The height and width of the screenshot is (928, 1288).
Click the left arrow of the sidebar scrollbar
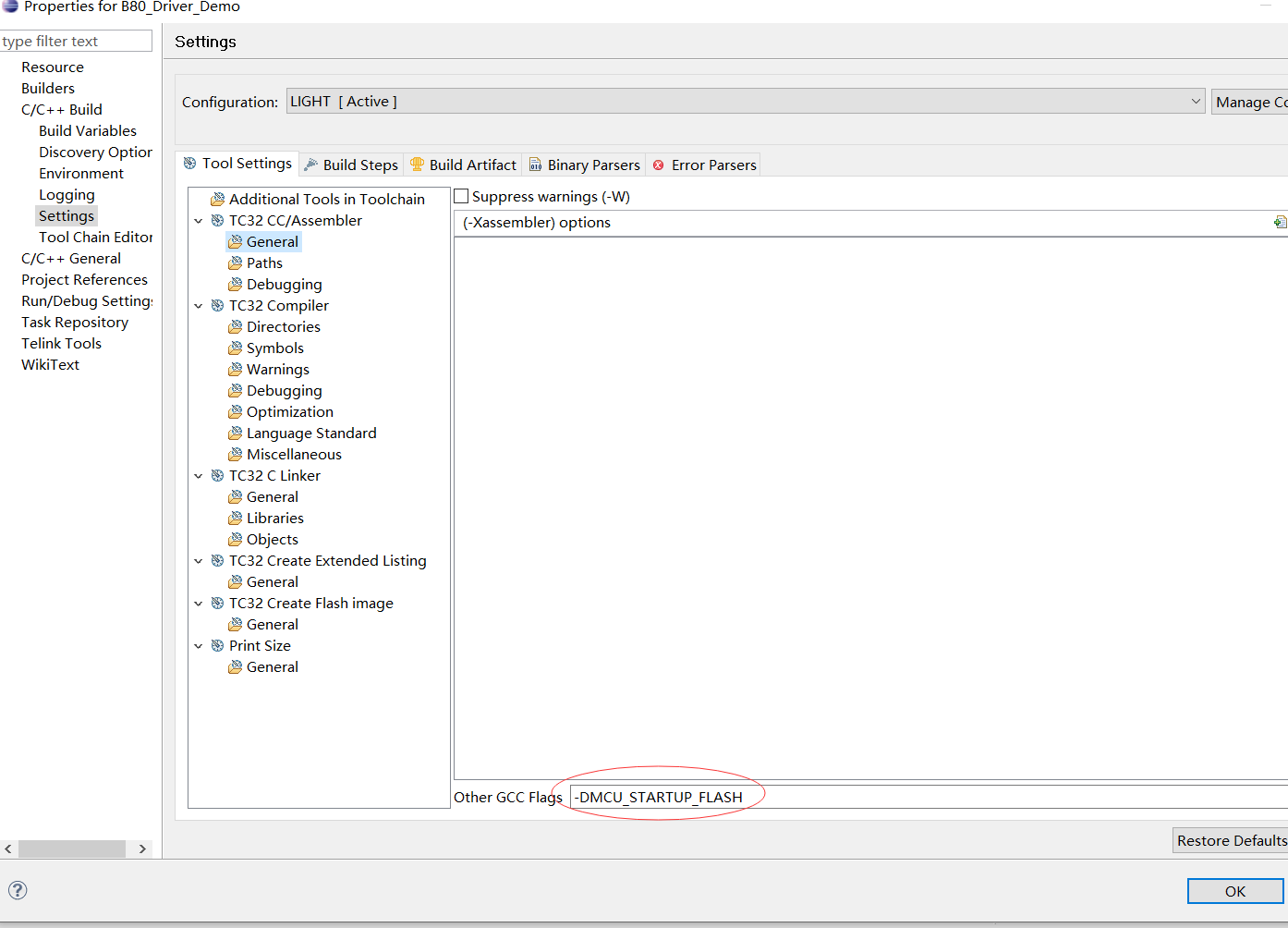click(8, 849)
